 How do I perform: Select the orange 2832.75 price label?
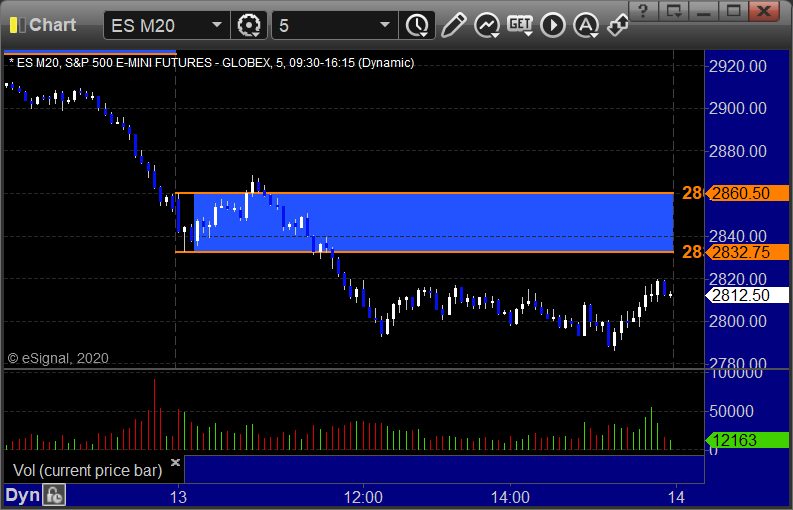click(747, 252)
